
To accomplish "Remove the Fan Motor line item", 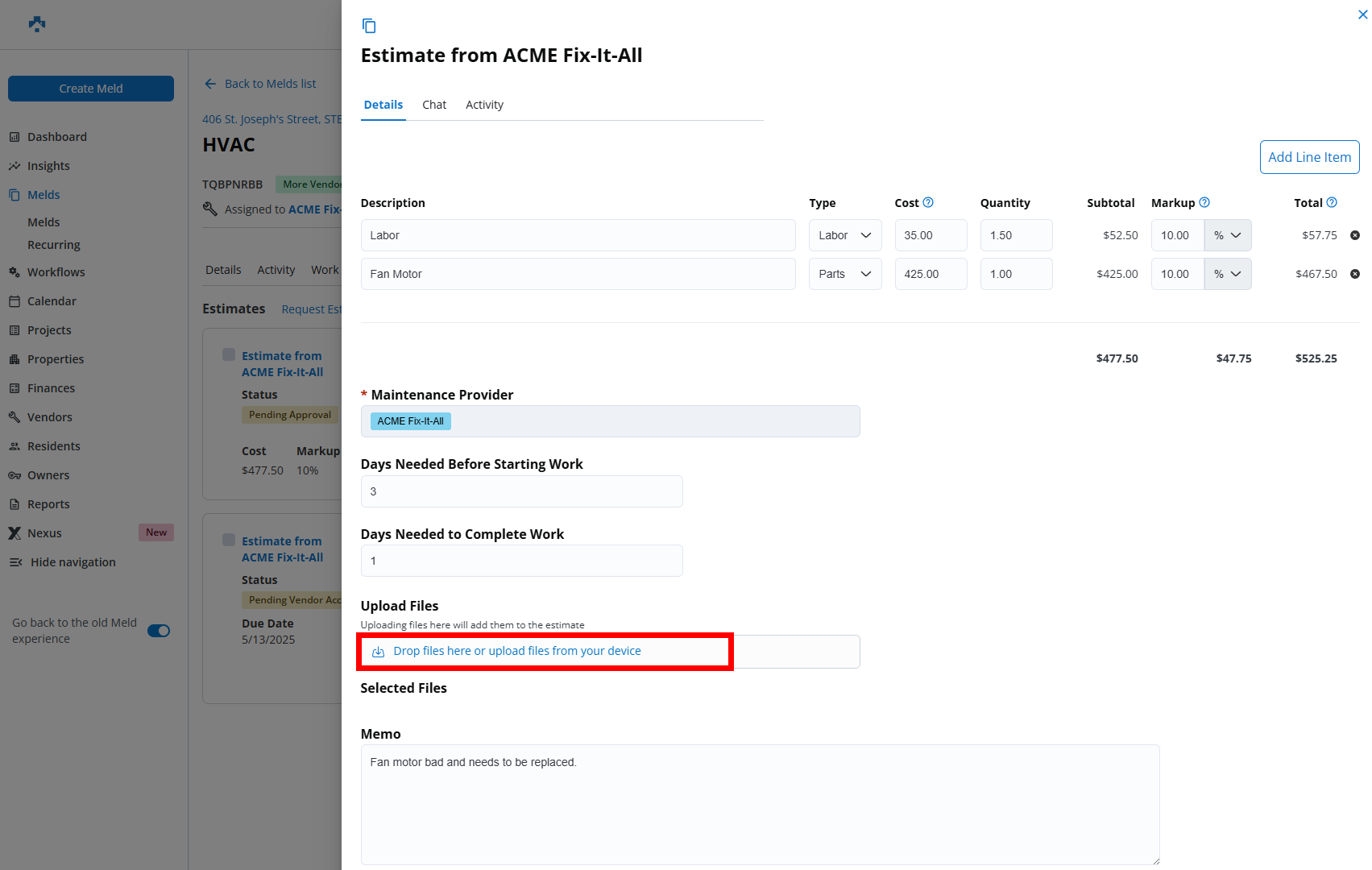I will 1355,274.
